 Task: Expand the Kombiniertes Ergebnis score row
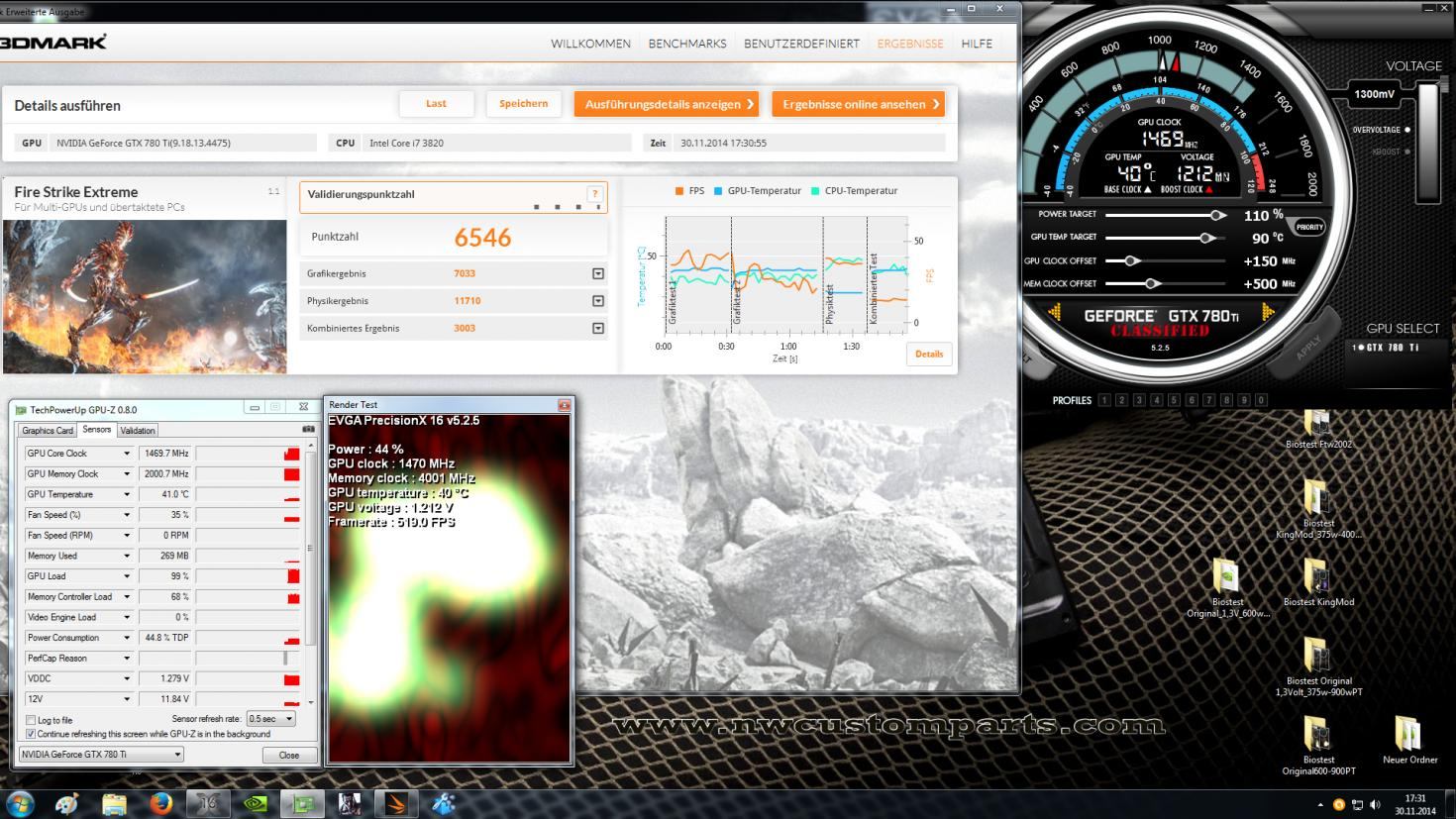[598, 328]
